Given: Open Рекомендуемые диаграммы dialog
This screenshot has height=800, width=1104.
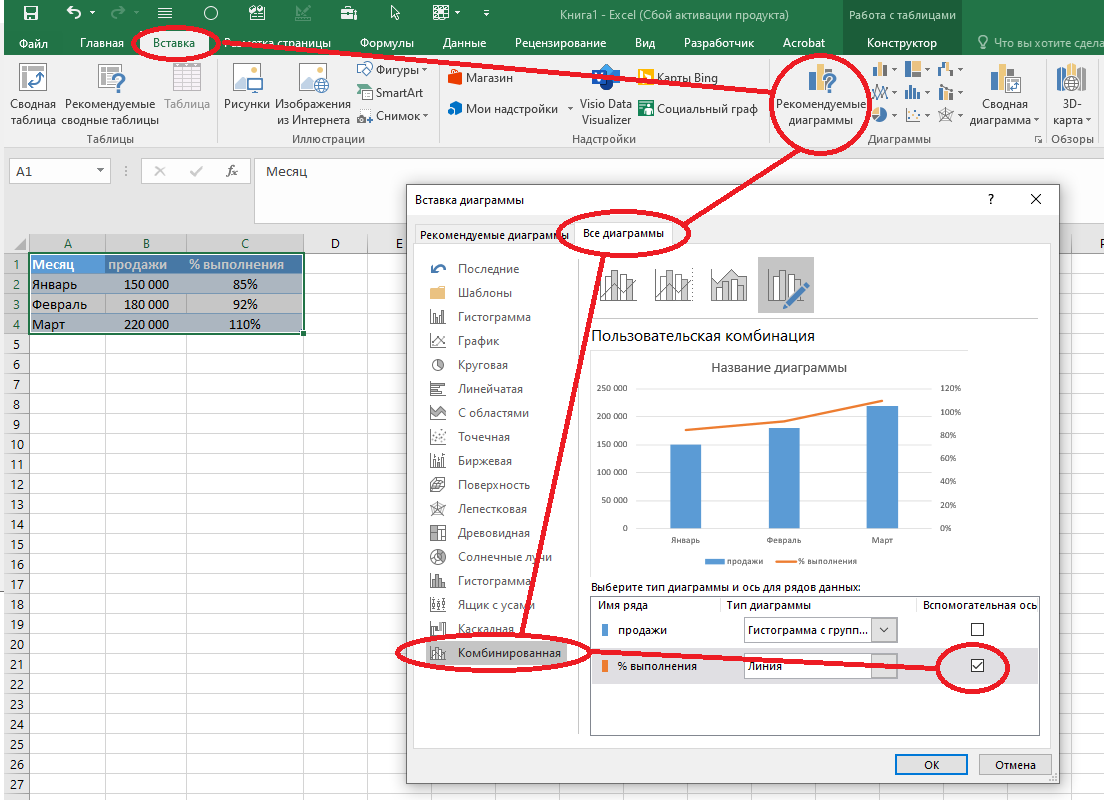Looking at the screenshot, I should [820, 96].
